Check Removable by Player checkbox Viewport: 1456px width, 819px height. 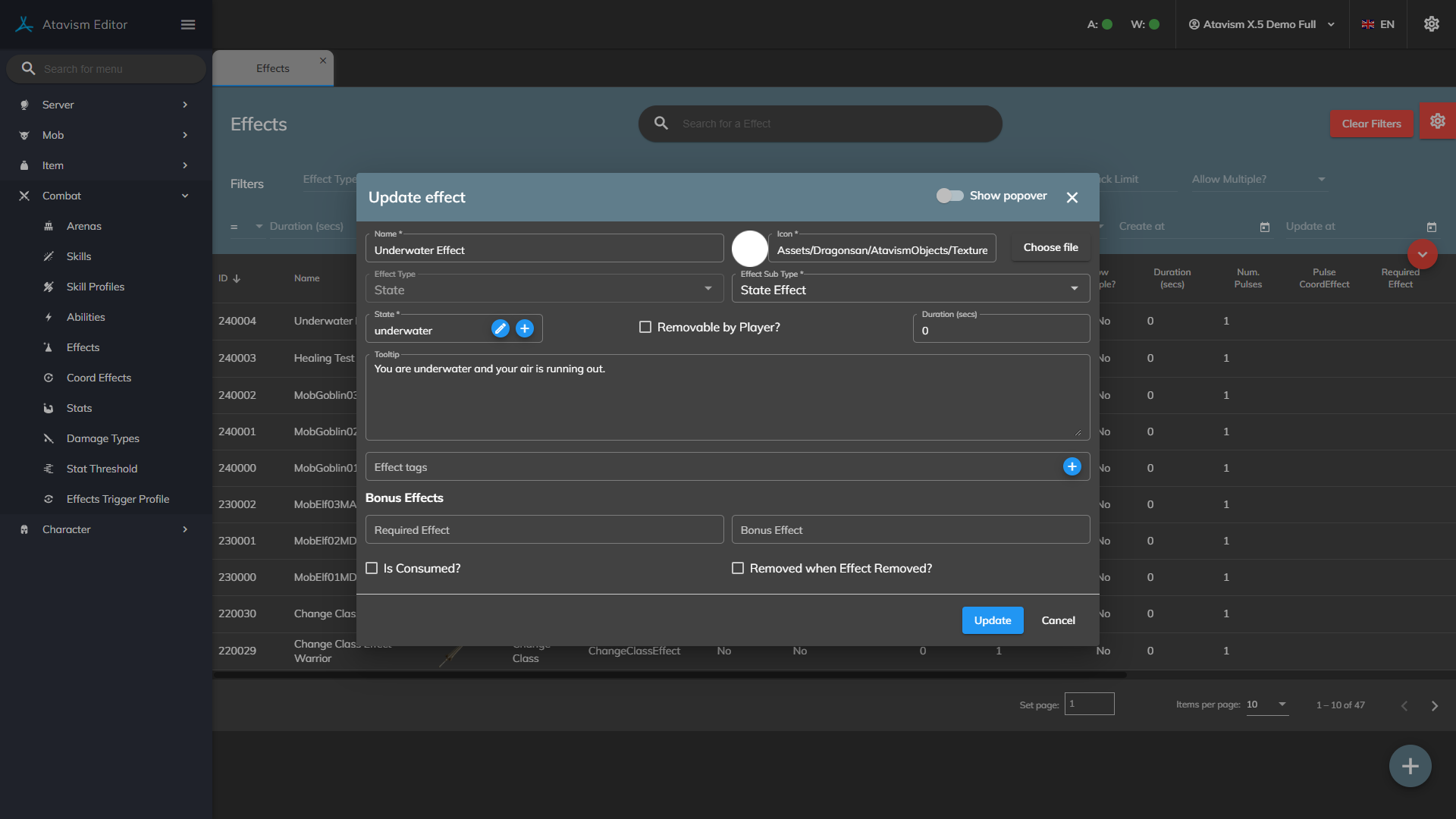click(645, 327)
